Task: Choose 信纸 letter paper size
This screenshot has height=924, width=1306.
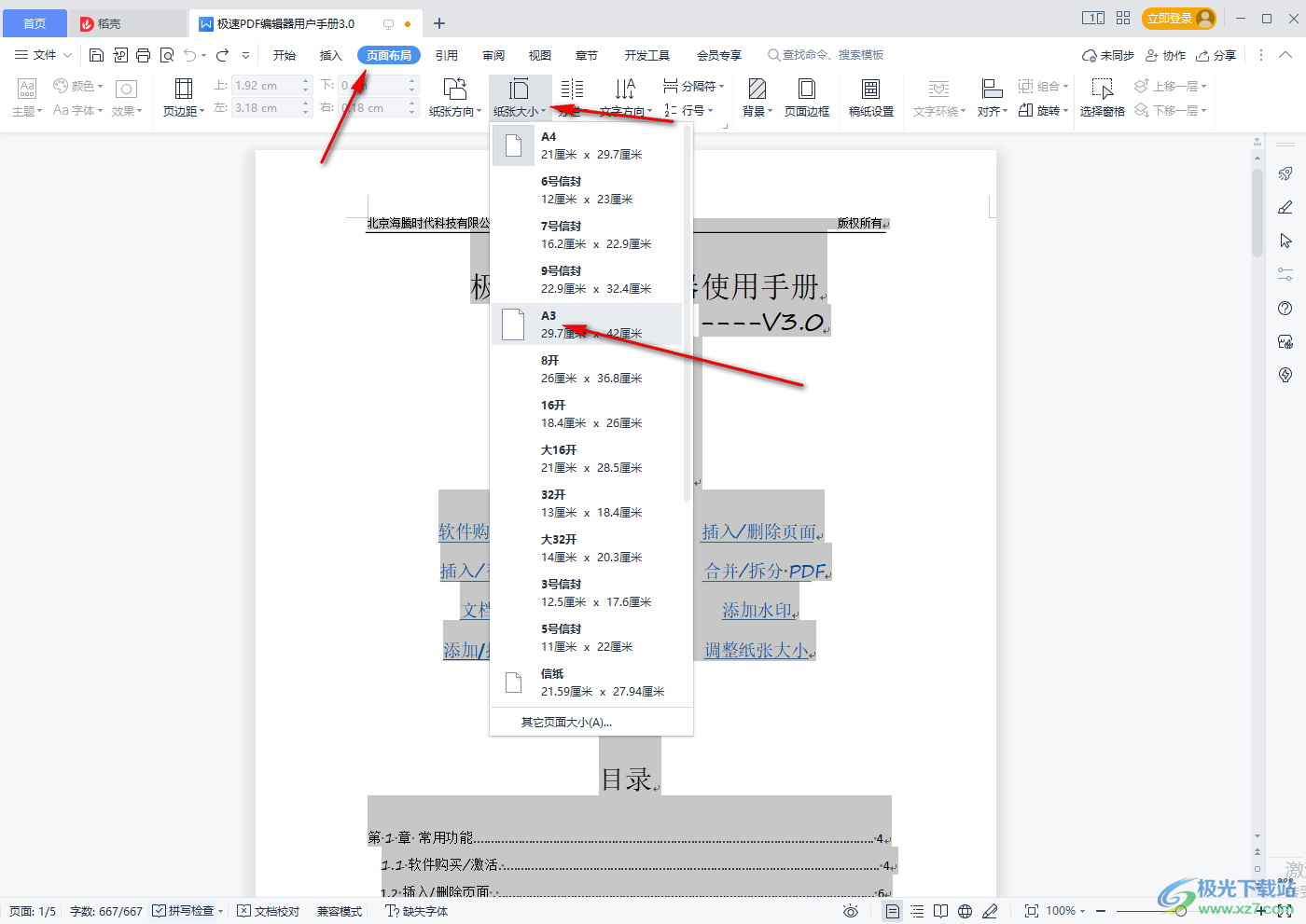Action: click(587, 683)
